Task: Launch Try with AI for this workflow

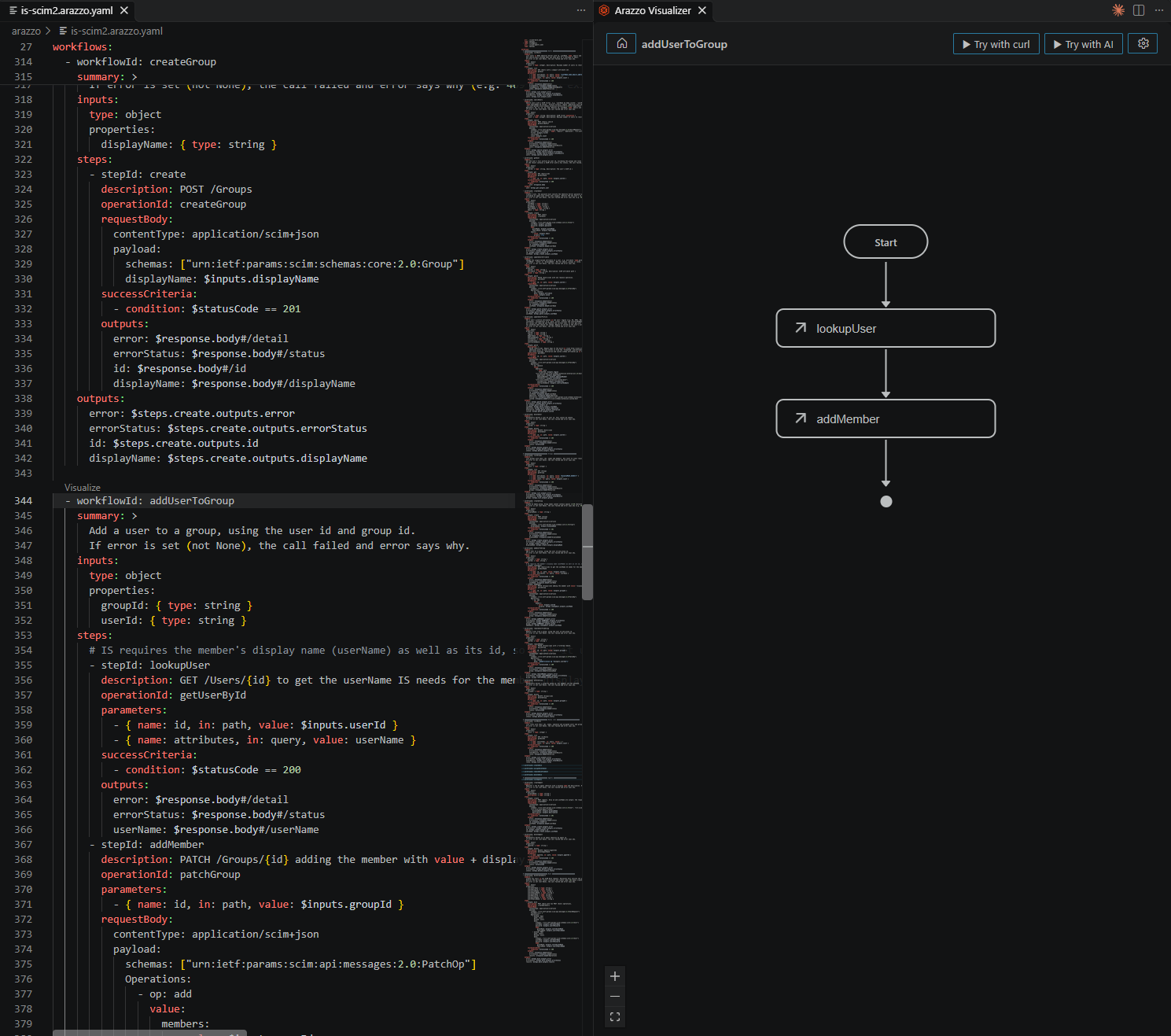Action: point(1084,44)
